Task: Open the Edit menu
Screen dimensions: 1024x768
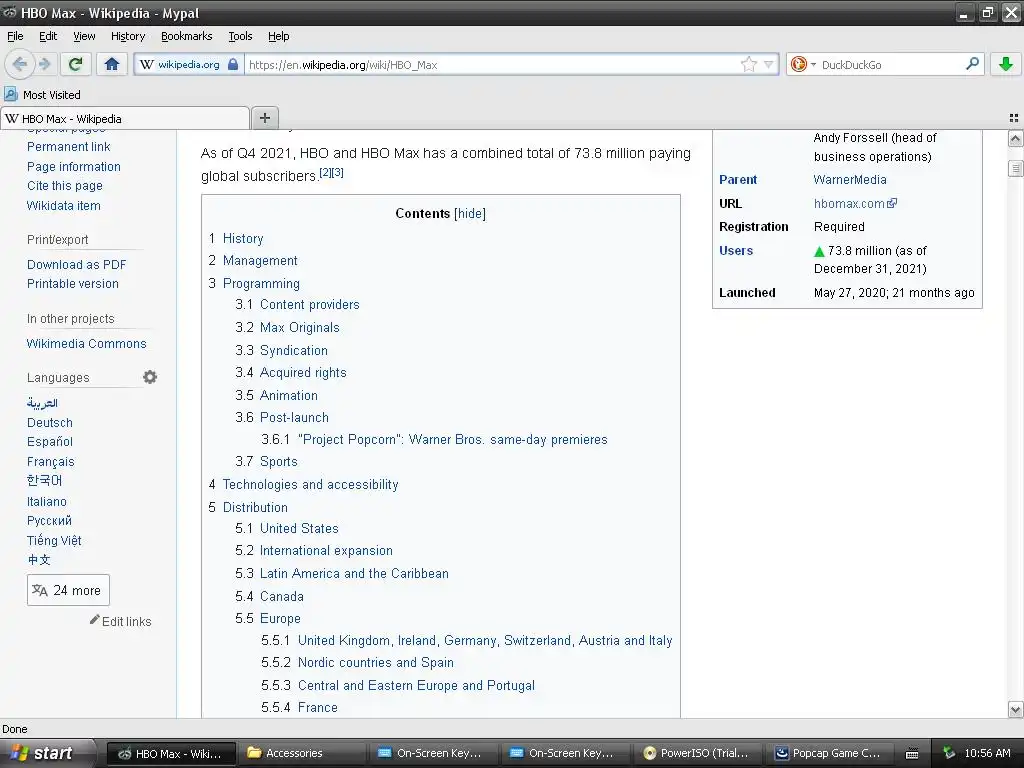Action: coord(48,36)
